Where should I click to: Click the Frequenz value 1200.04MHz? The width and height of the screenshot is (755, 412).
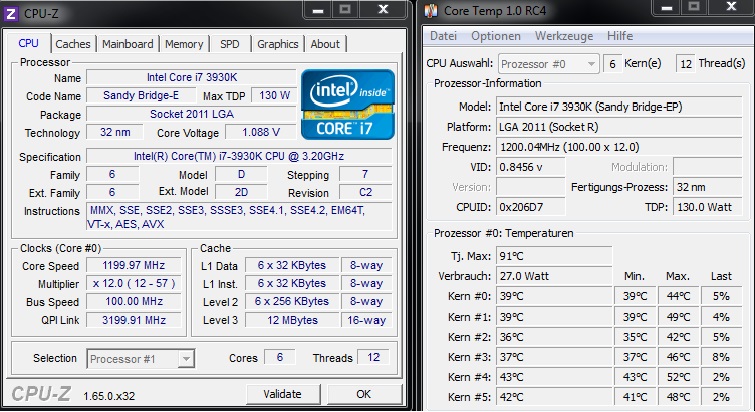(x=619, y=147)
